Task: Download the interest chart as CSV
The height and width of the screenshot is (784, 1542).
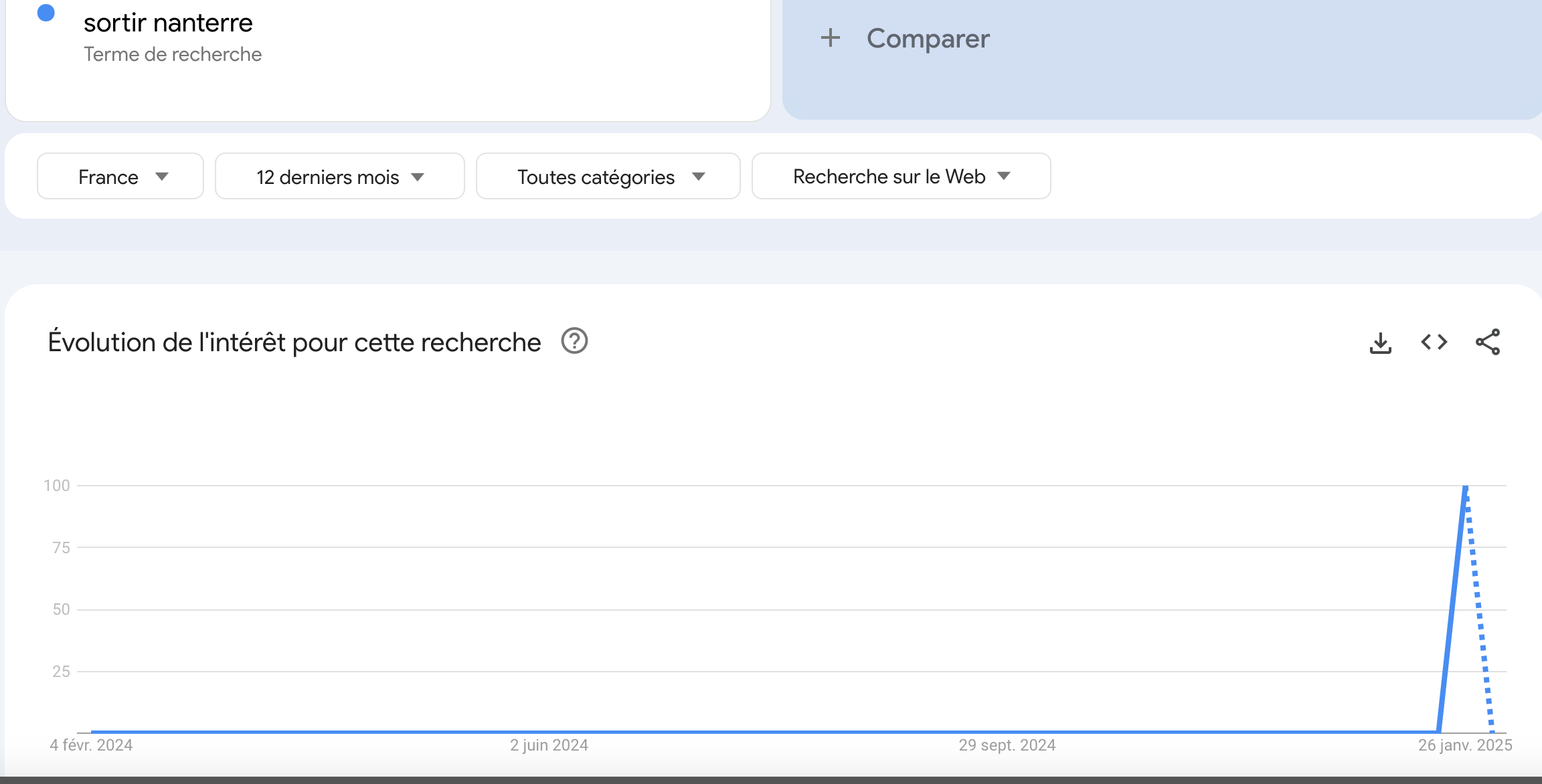Action: point(1380,342)
